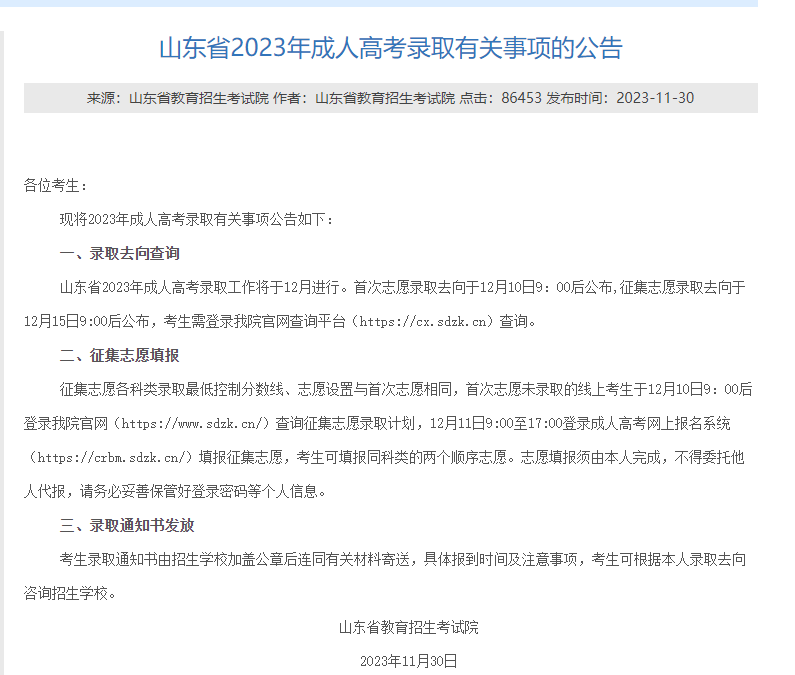Click the announcement title 山东省2023年成人高考录取有关事项的公告
795x675 pixels.
pyautogui.click(x=391, y=48)
